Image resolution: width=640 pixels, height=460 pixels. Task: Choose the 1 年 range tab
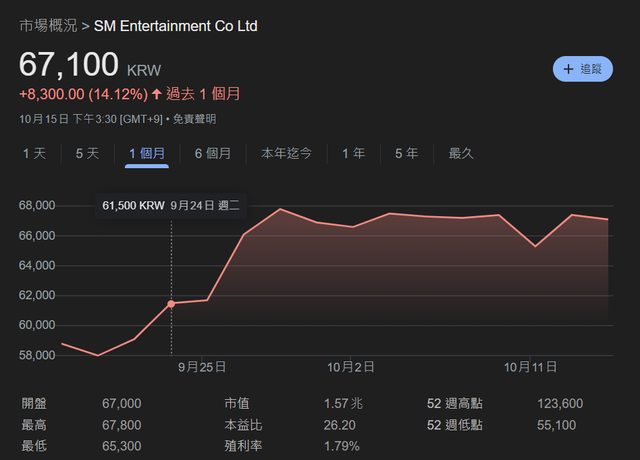pos(353,153)
